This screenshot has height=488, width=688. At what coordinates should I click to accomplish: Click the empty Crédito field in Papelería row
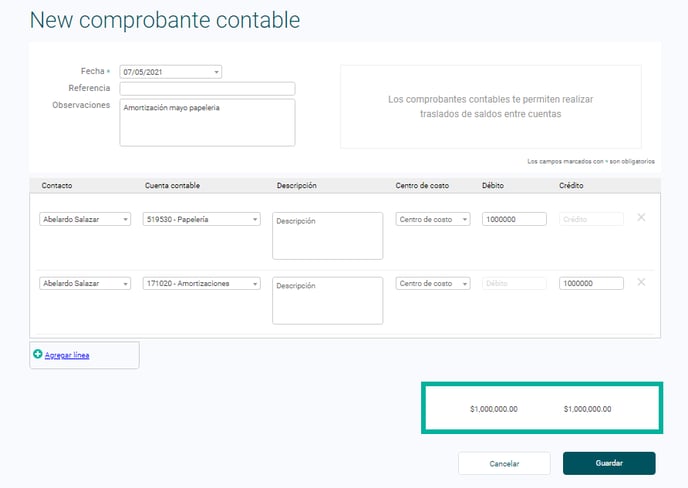[x=591, y=219]
